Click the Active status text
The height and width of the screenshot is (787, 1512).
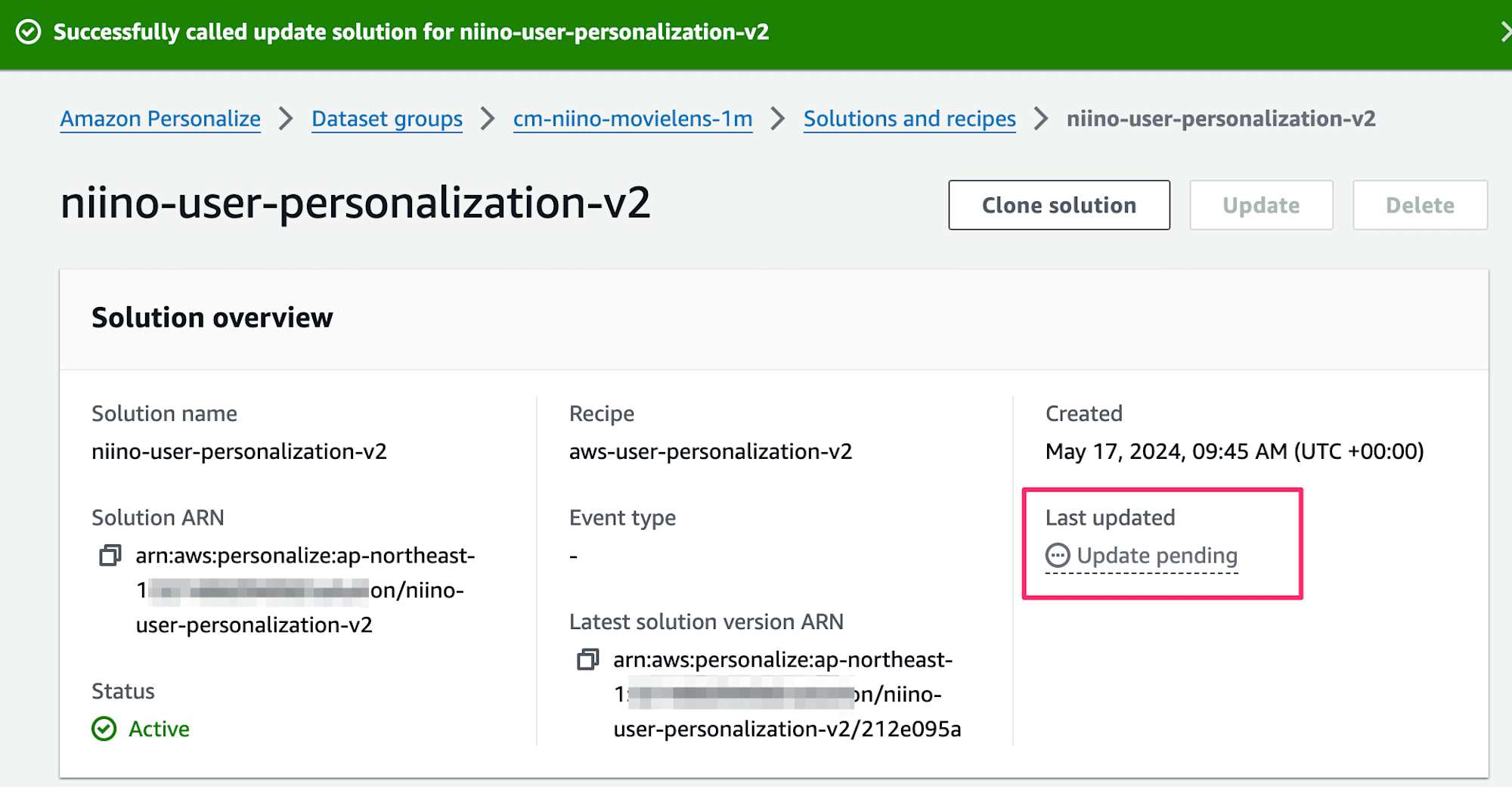coord(159,729)
